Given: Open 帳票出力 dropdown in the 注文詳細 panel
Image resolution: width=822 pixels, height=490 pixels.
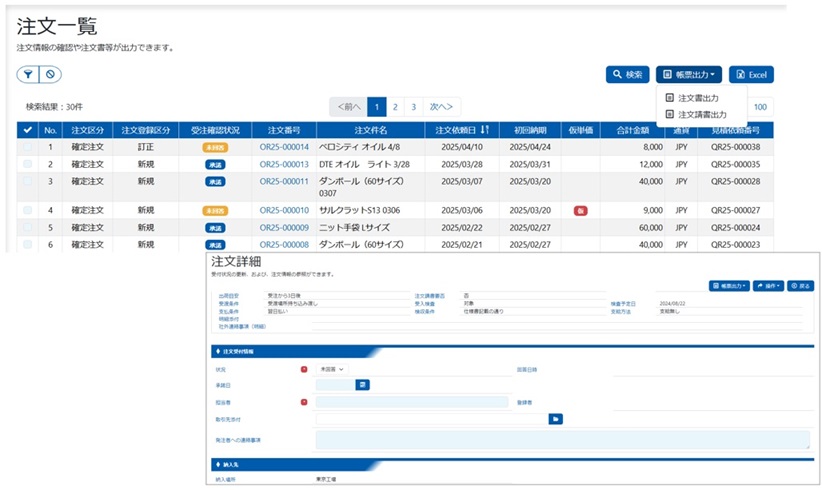Looking at the screenshot, I should (x=729, y=285).
